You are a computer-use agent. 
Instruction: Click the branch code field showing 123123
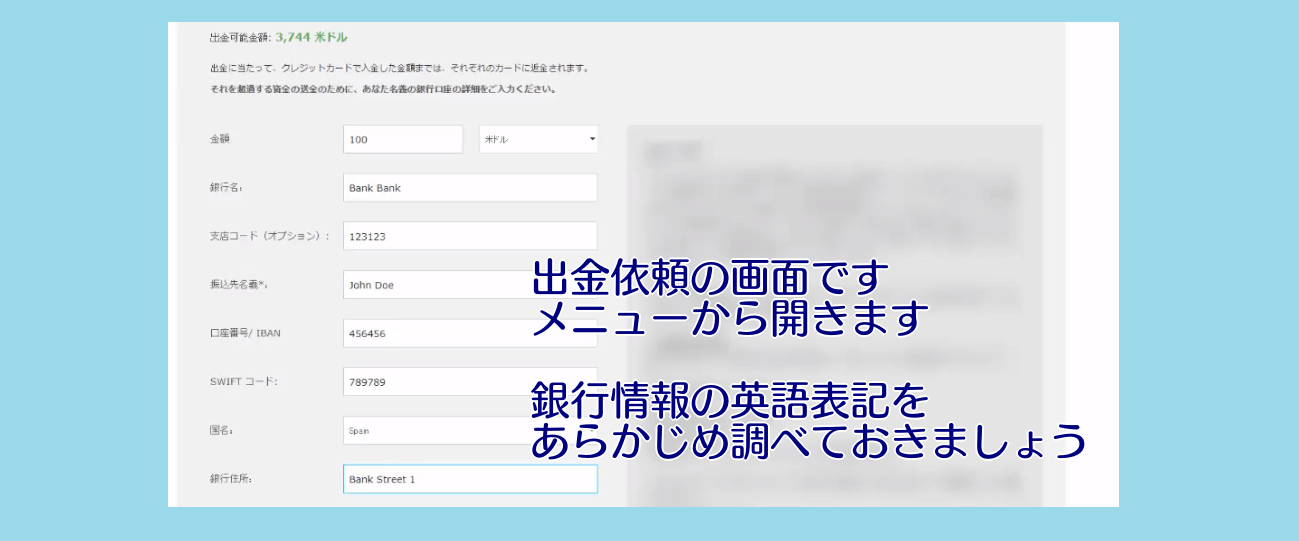[x=470, y=236]
